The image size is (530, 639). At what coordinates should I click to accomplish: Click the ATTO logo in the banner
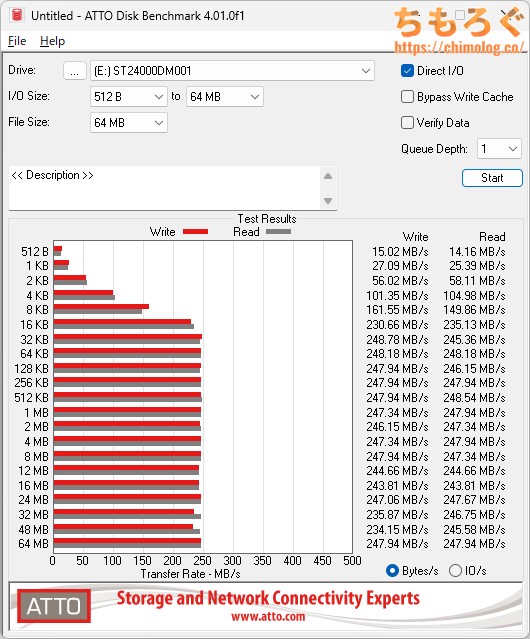pos(54,606)
